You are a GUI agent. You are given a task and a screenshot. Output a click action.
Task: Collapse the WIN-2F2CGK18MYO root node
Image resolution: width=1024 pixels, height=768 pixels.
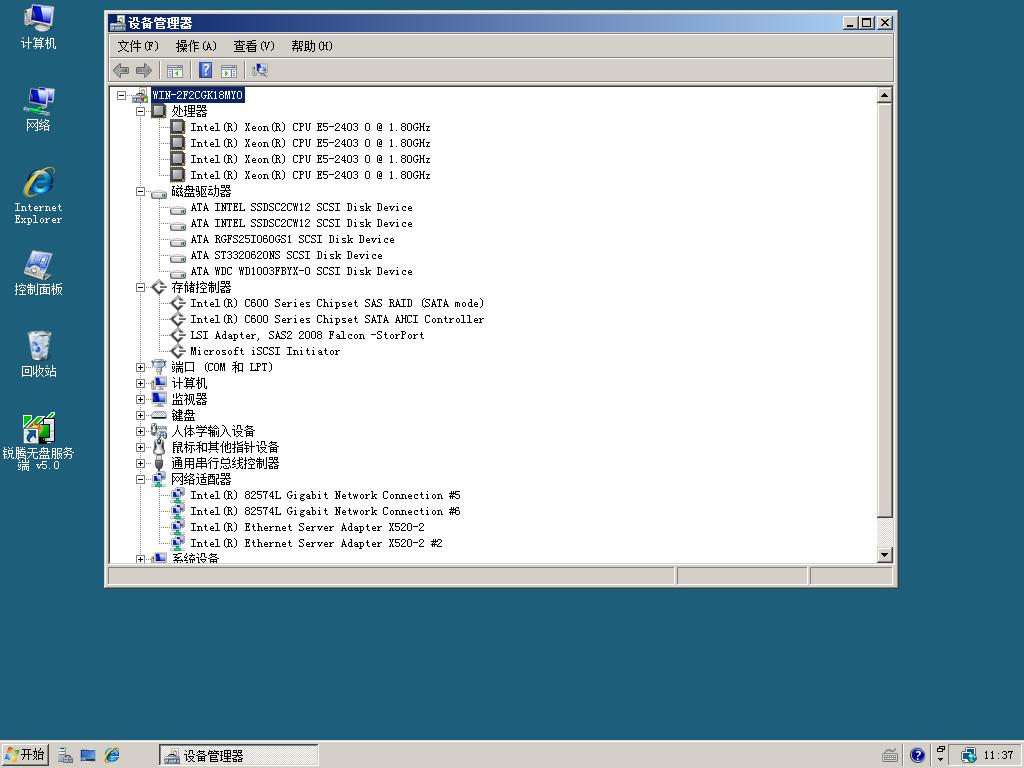tap(121, 95)
